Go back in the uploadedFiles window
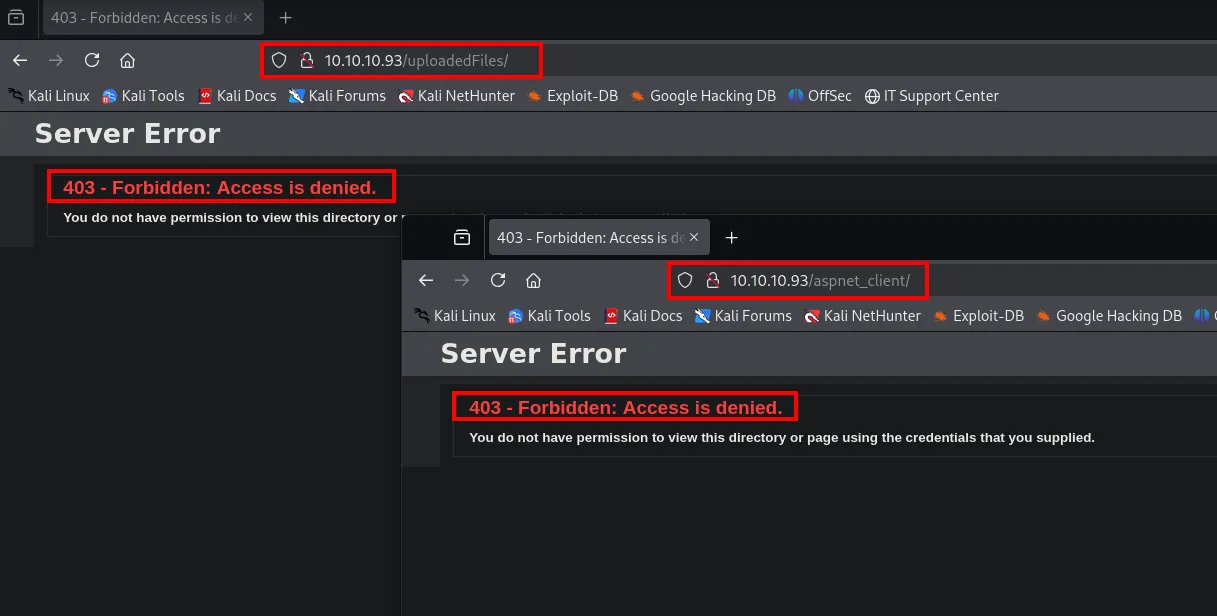 pyautogui.click(x=20, y=60)
